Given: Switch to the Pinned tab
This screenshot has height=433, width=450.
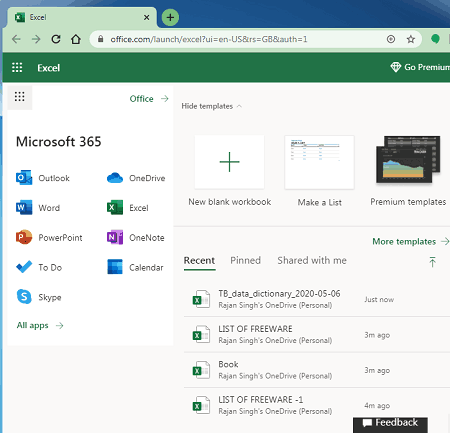Looking at the screenshot, I should [x=245, y=260].
